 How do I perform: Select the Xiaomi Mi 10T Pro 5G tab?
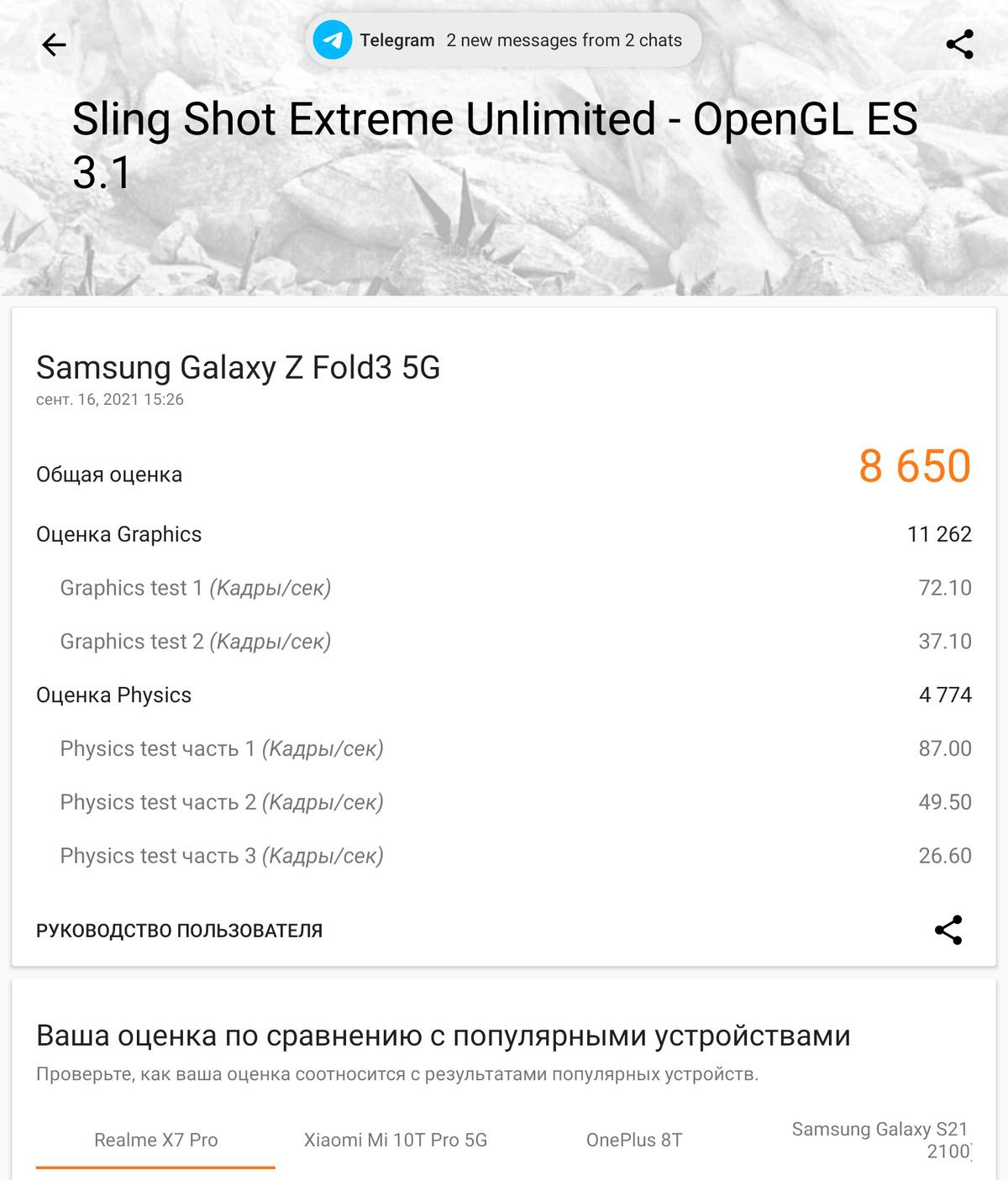point(396,1141)
